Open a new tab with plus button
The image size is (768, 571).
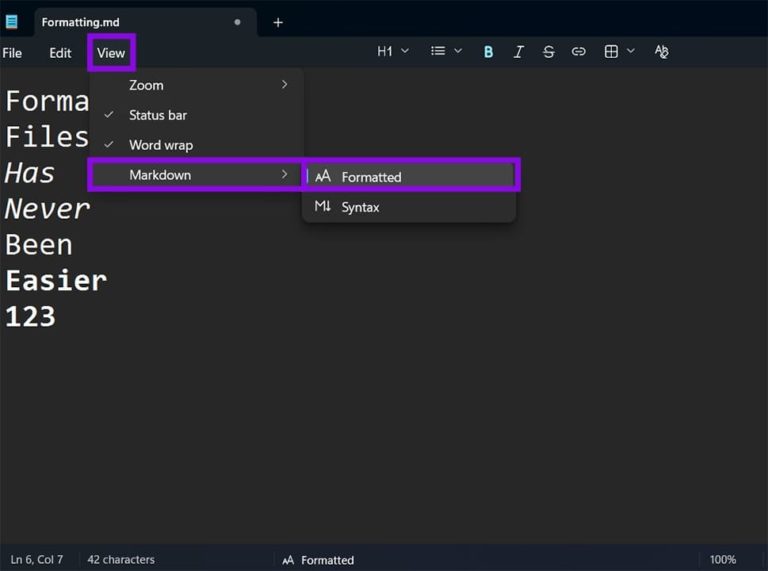[278, 23]
